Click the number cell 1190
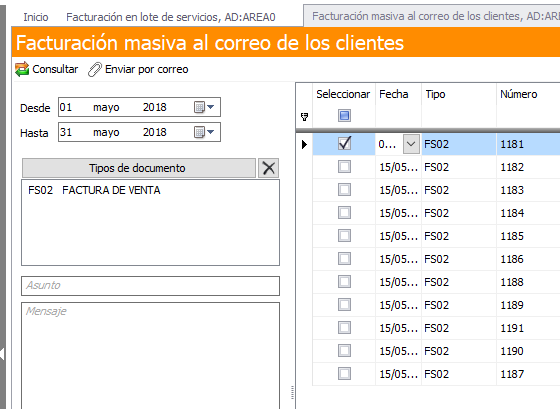Viewport: 560px width, 409px height. (528, 351)
